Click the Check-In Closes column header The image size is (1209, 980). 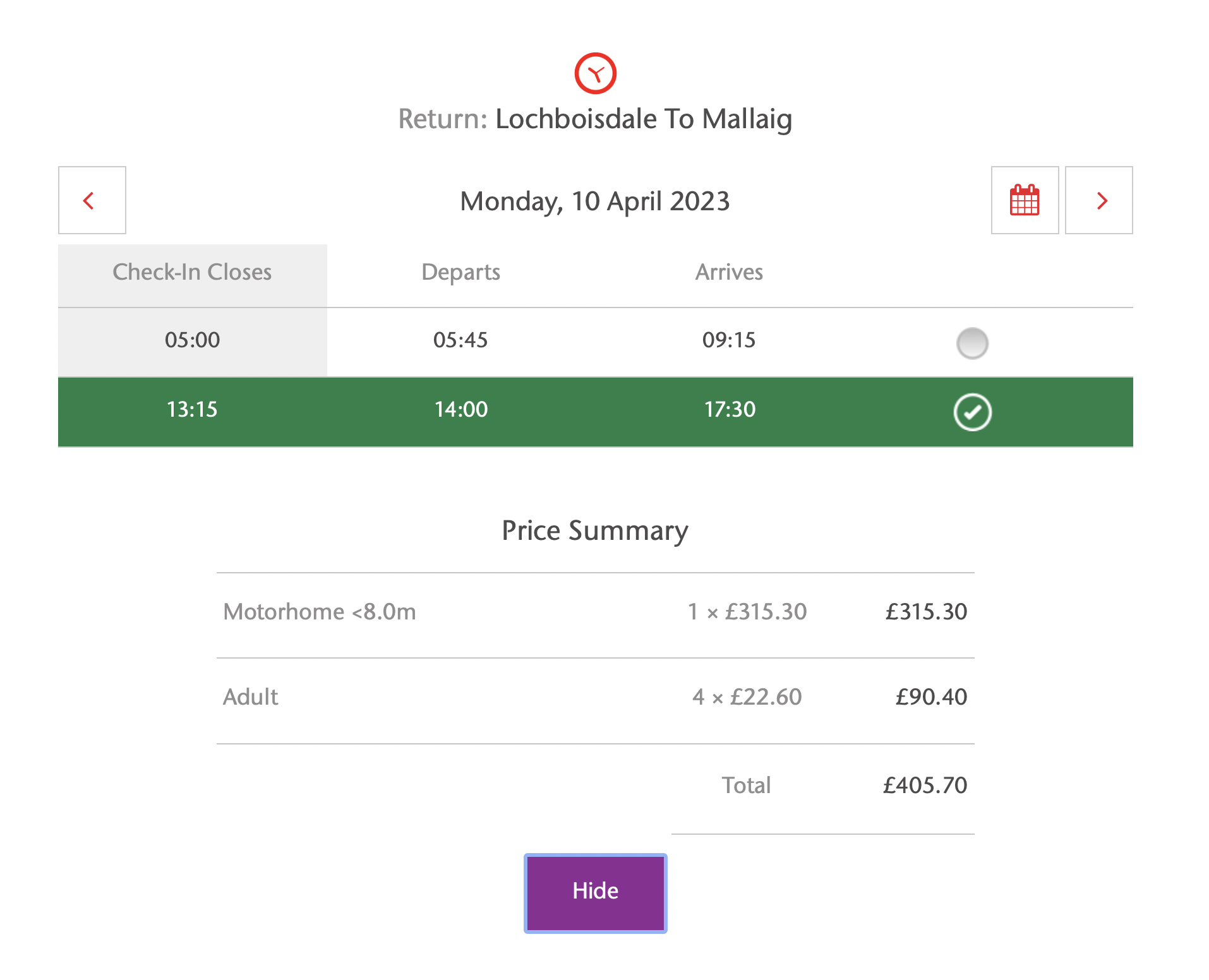coord(192,272)
